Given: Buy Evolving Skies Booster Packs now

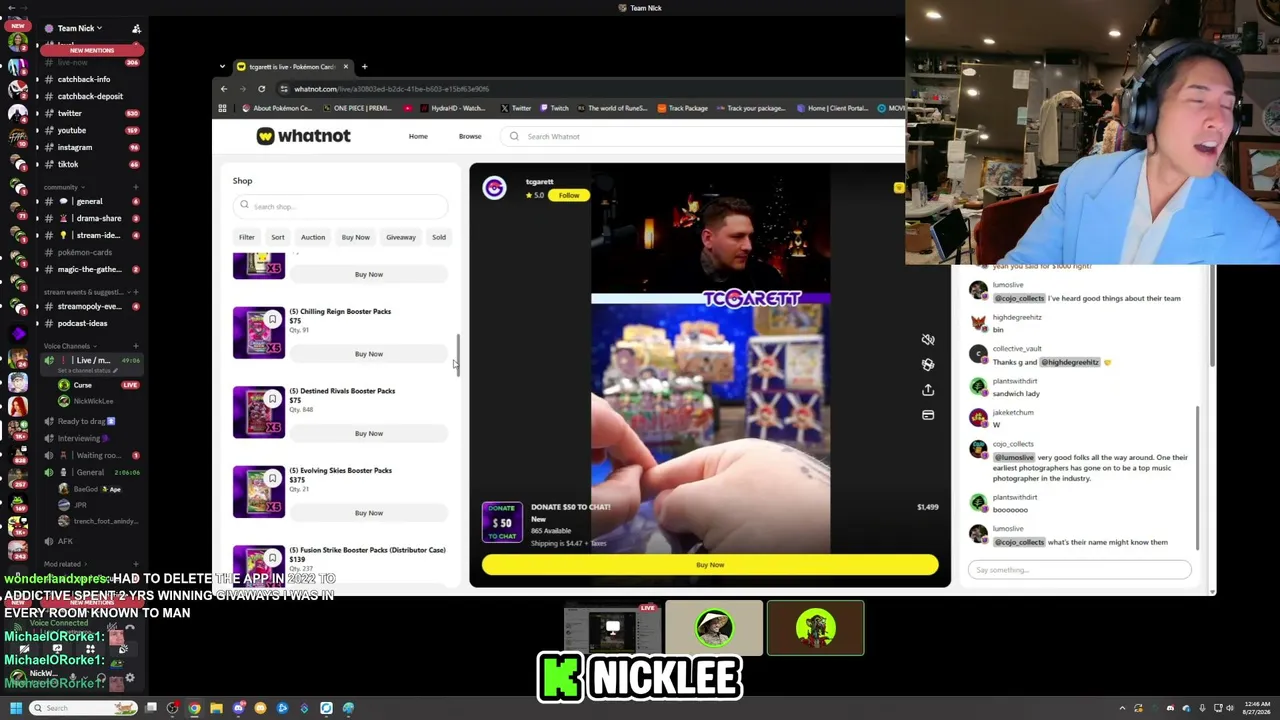Looking at the screenshot, I should point(369,513).
